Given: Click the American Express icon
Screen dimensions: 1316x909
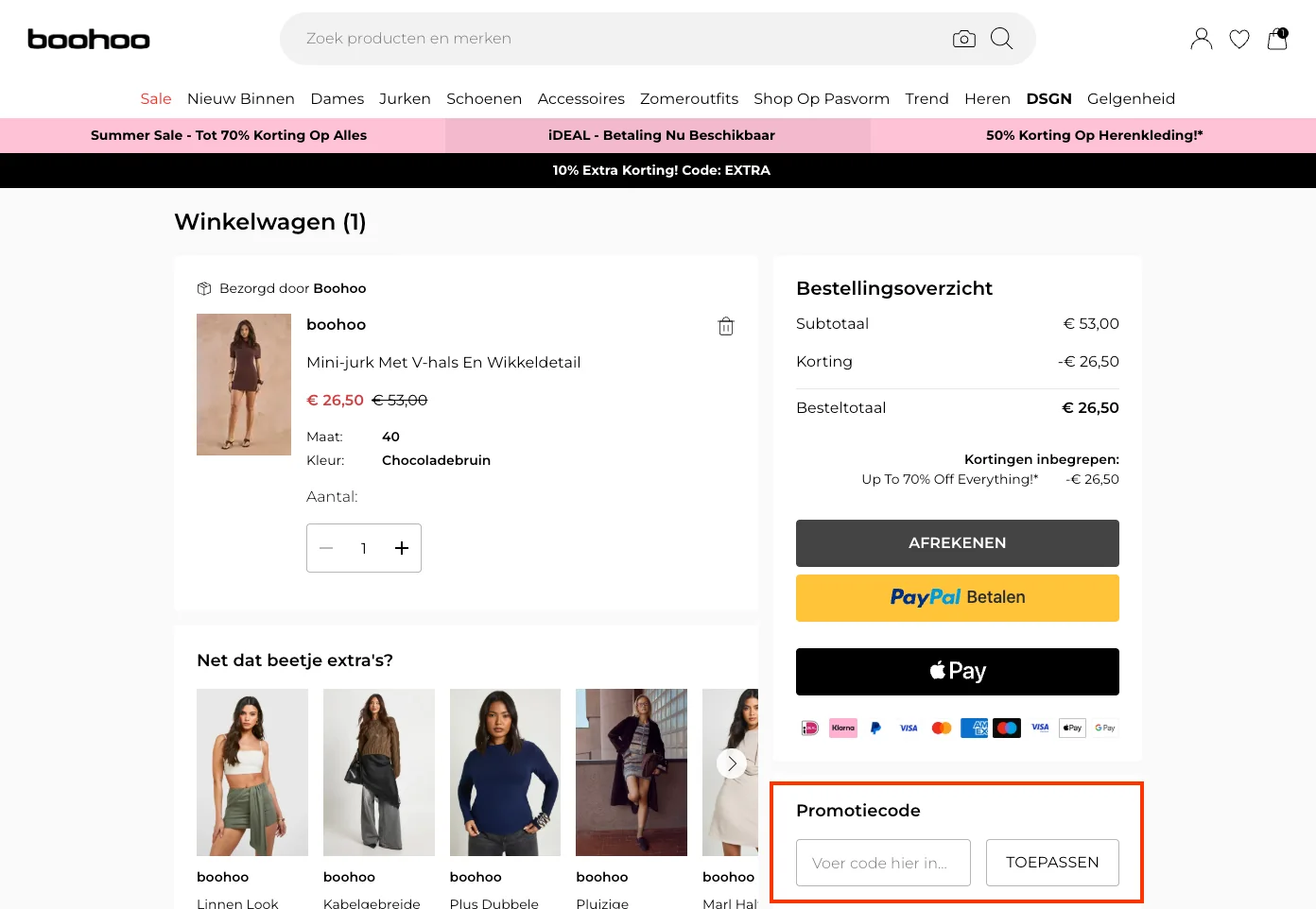Looking at the screenshot, I should click(x=974, y=728).
